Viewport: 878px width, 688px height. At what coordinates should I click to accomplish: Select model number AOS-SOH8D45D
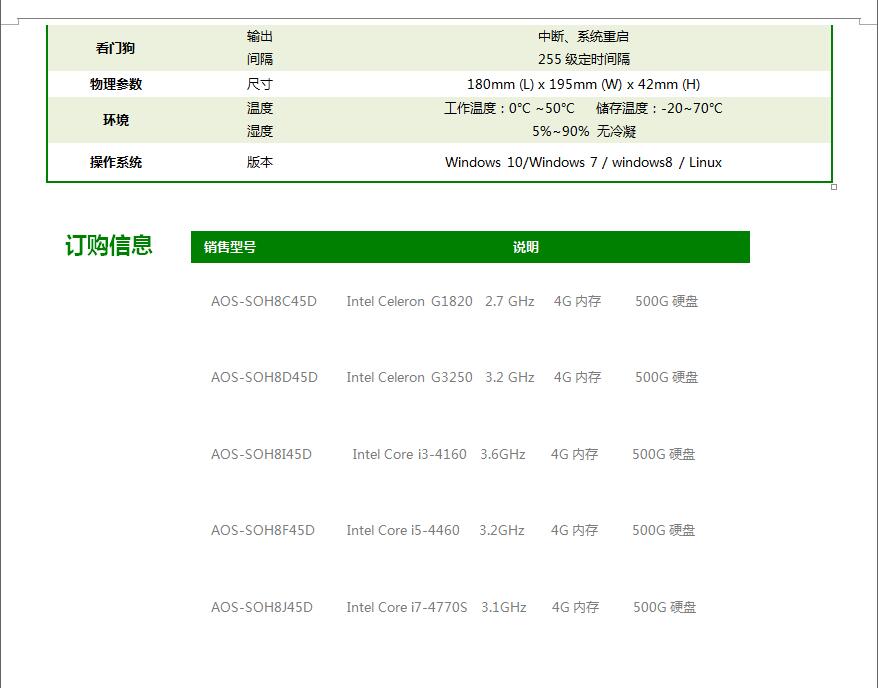(264, 377)
